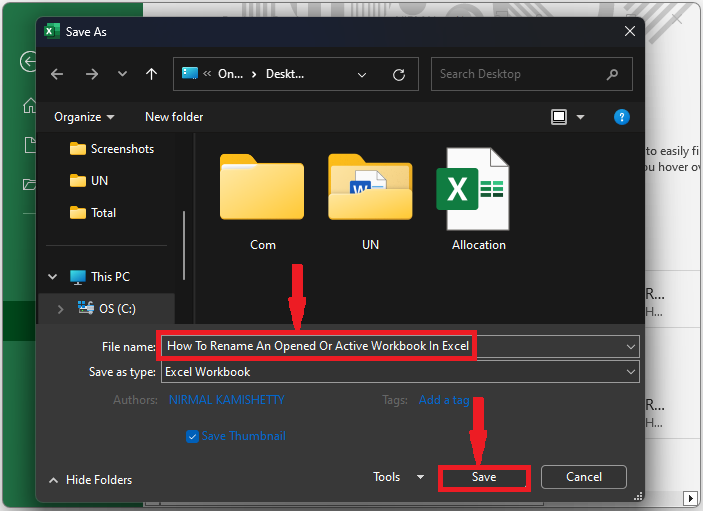Go back using the left arrow navigation

57,74
